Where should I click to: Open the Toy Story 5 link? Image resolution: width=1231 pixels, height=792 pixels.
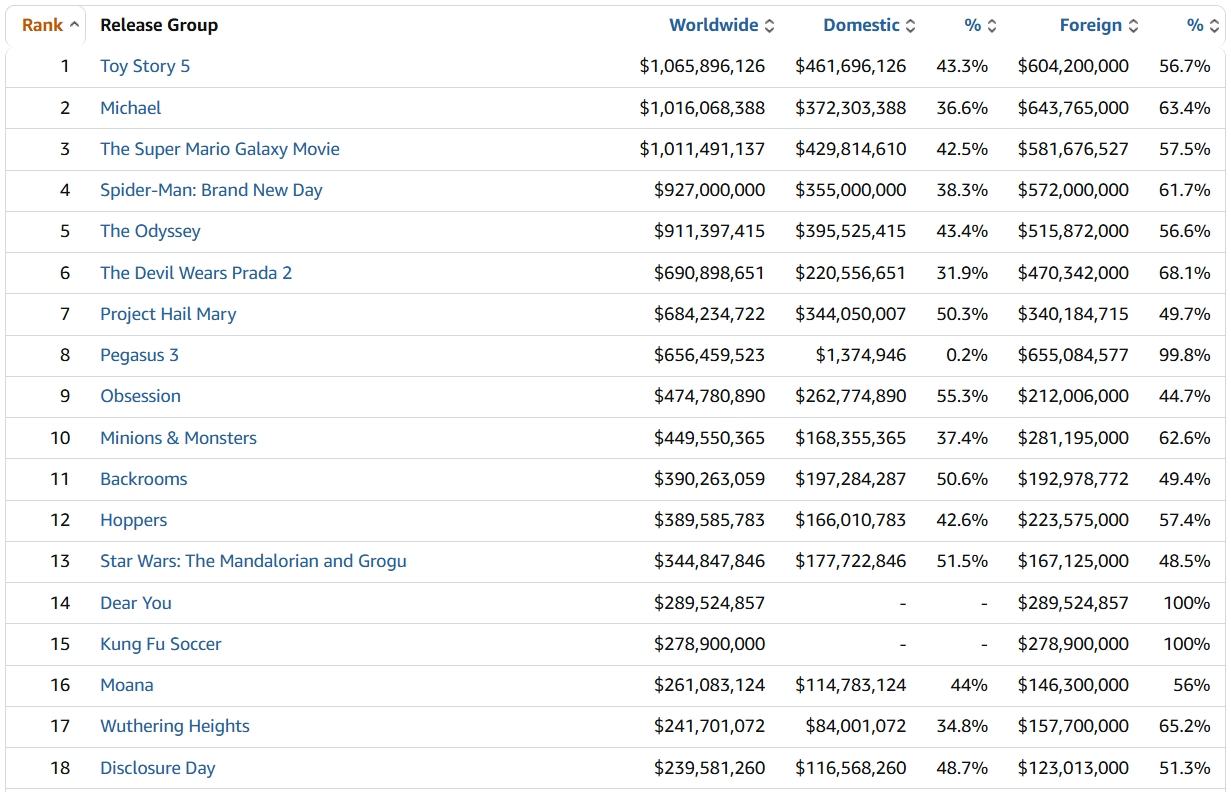(x=145, y=66)
